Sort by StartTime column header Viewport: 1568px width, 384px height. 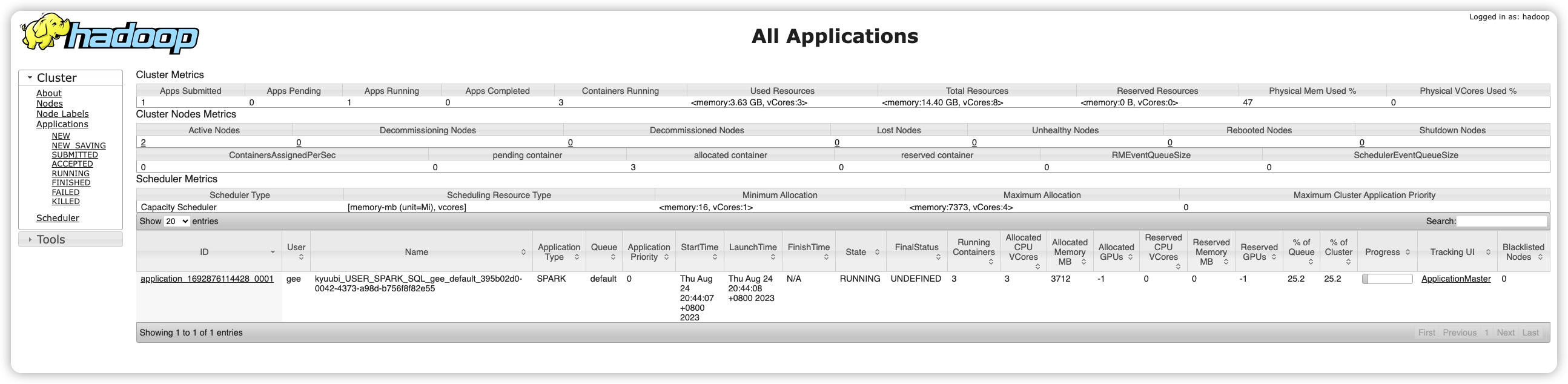pyautogui.click(x=699, y=251)
